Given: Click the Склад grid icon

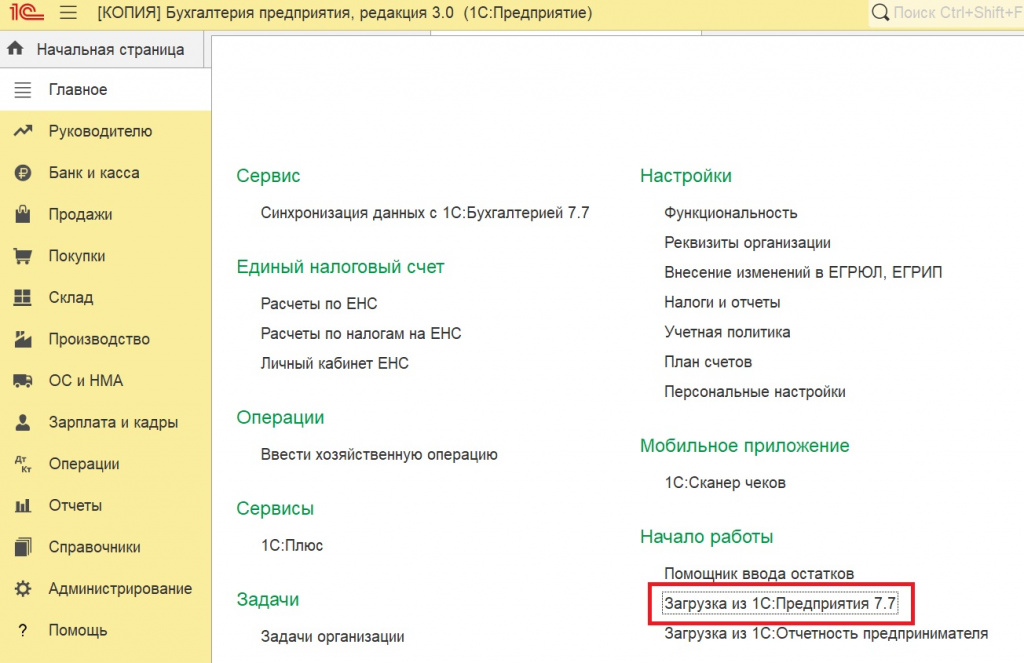Looking at the screenshot, I should 23,298.
